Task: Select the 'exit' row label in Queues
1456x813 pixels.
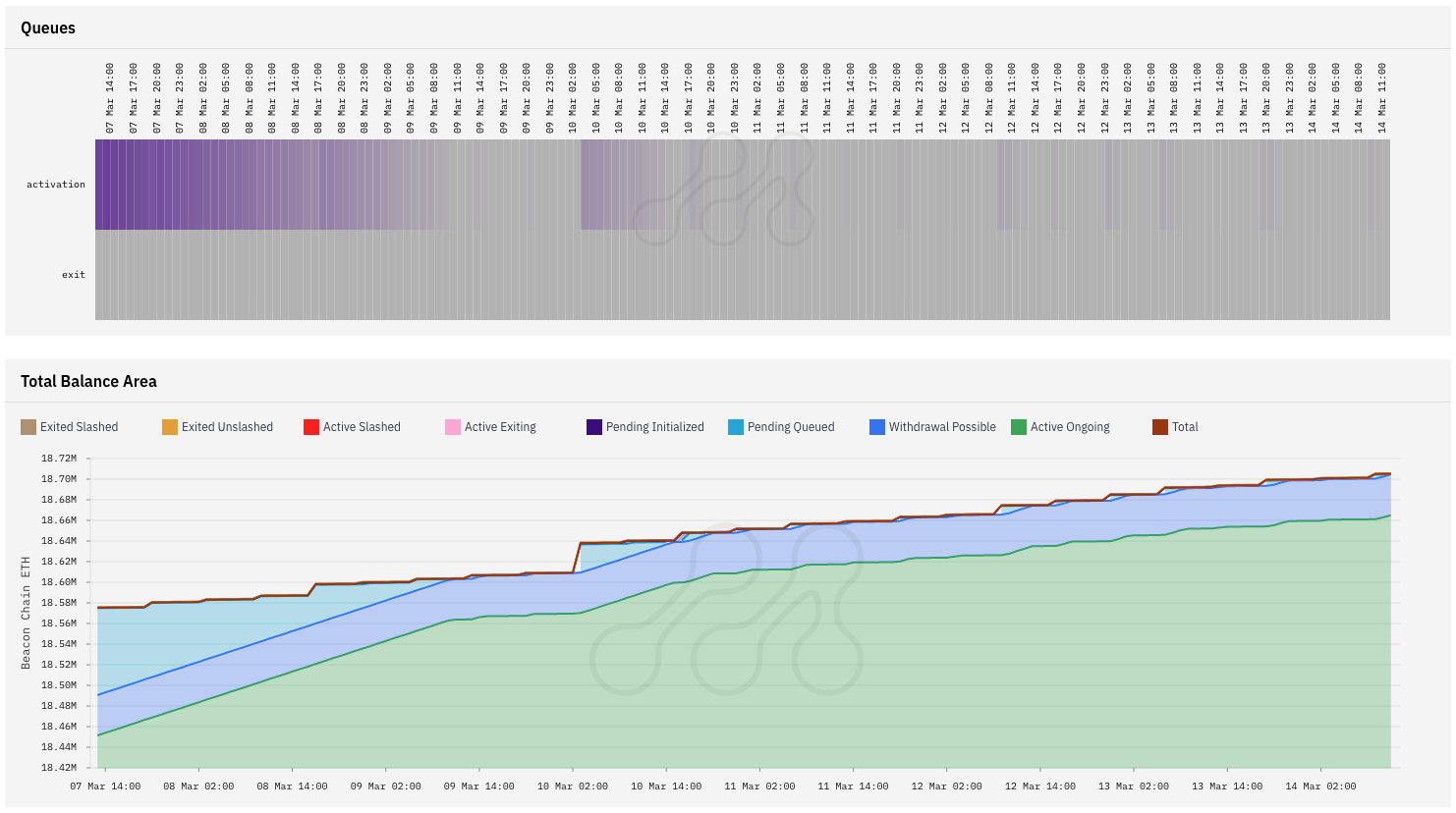Action: click(x=74, y=275)
